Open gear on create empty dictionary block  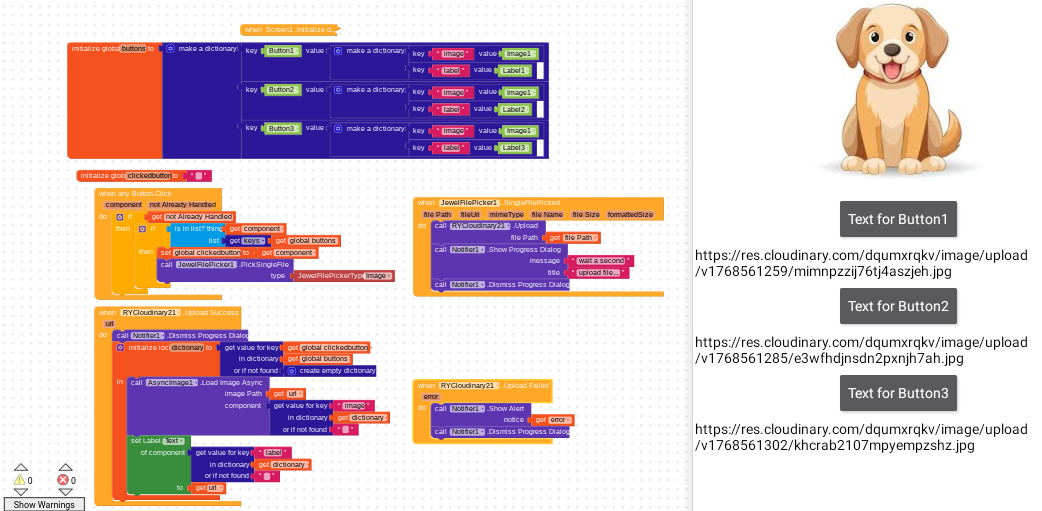pyautogui.click(x=292, y=371)
